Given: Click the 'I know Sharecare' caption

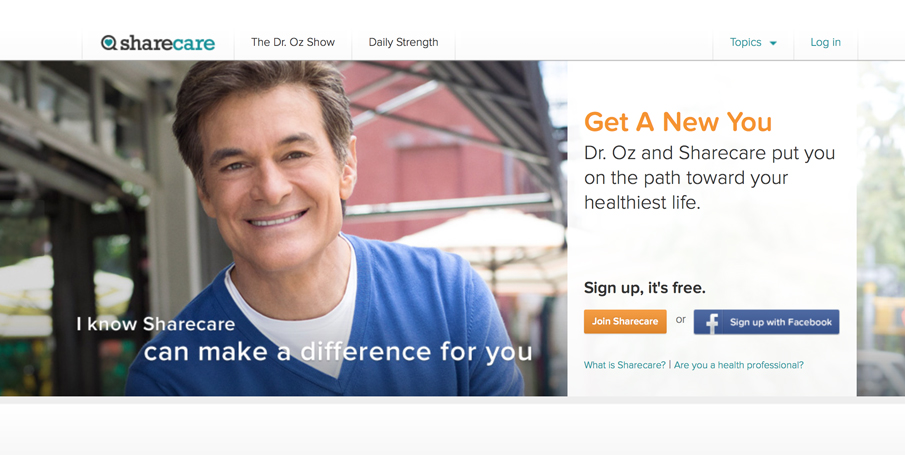Looking at the screenshot, I should (155, 324).
